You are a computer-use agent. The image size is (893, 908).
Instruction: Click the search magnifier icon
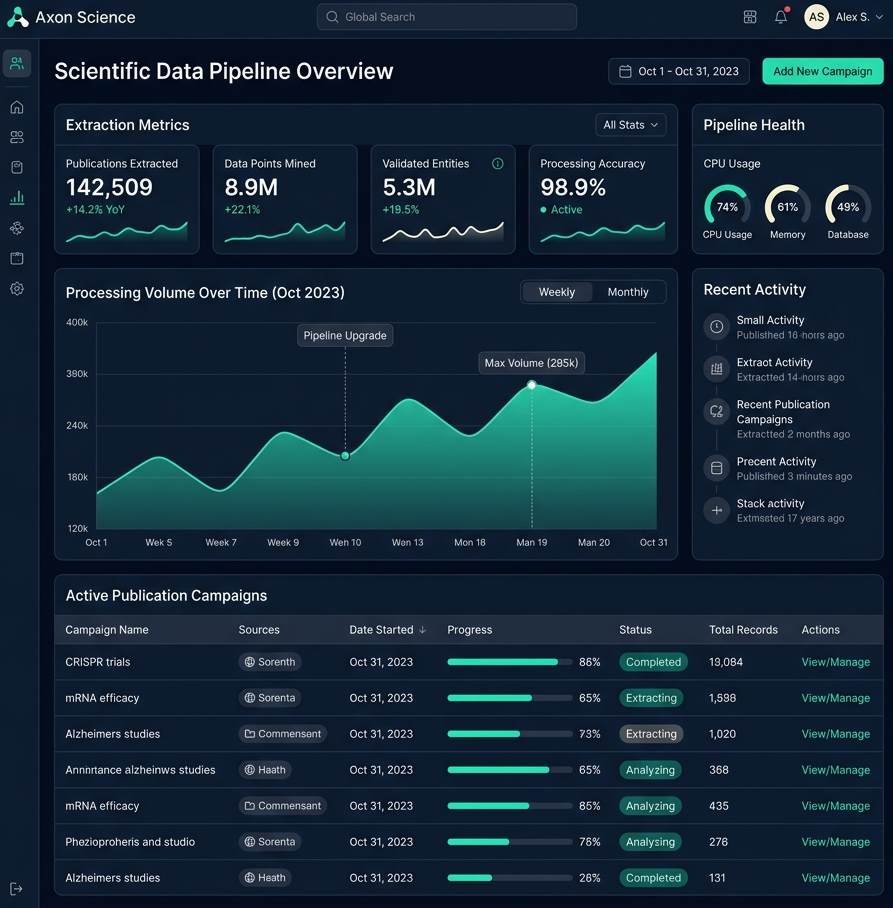[x=332, y=17]
